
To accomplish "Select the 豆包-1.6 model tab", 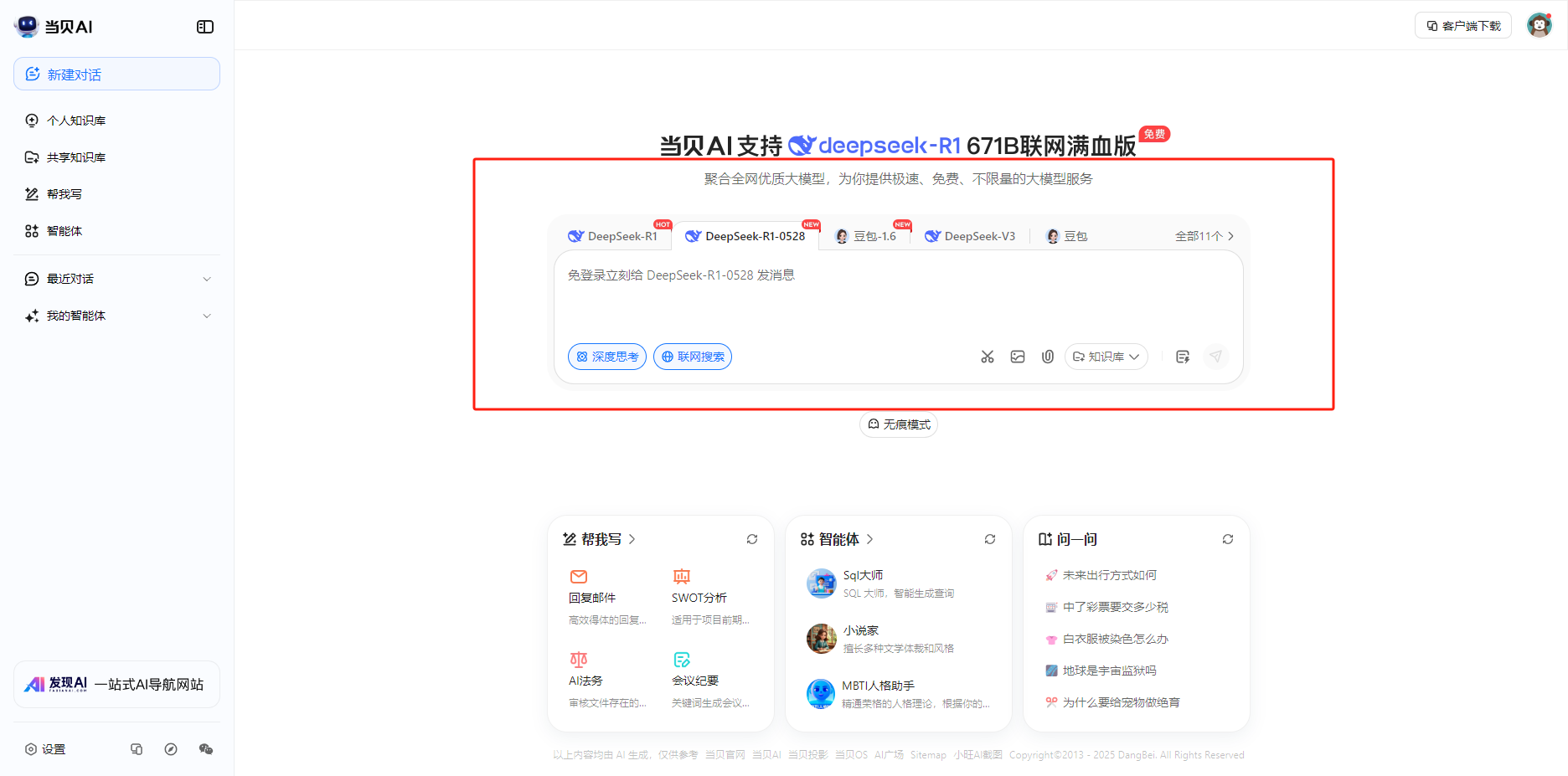I will 866,236.
